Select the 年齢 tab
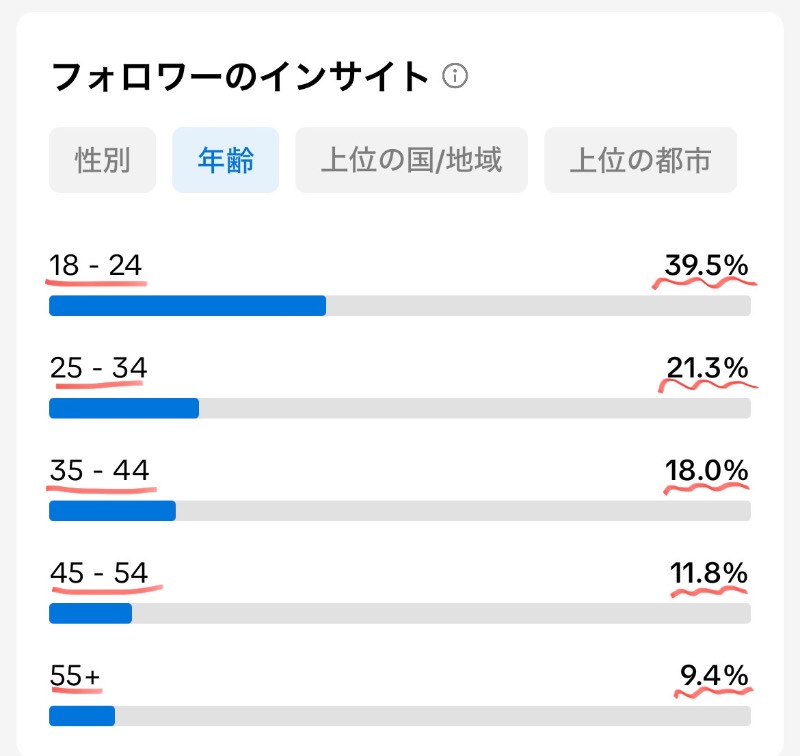The width and height of the screenshot is (800, 756). pos(226,160)
